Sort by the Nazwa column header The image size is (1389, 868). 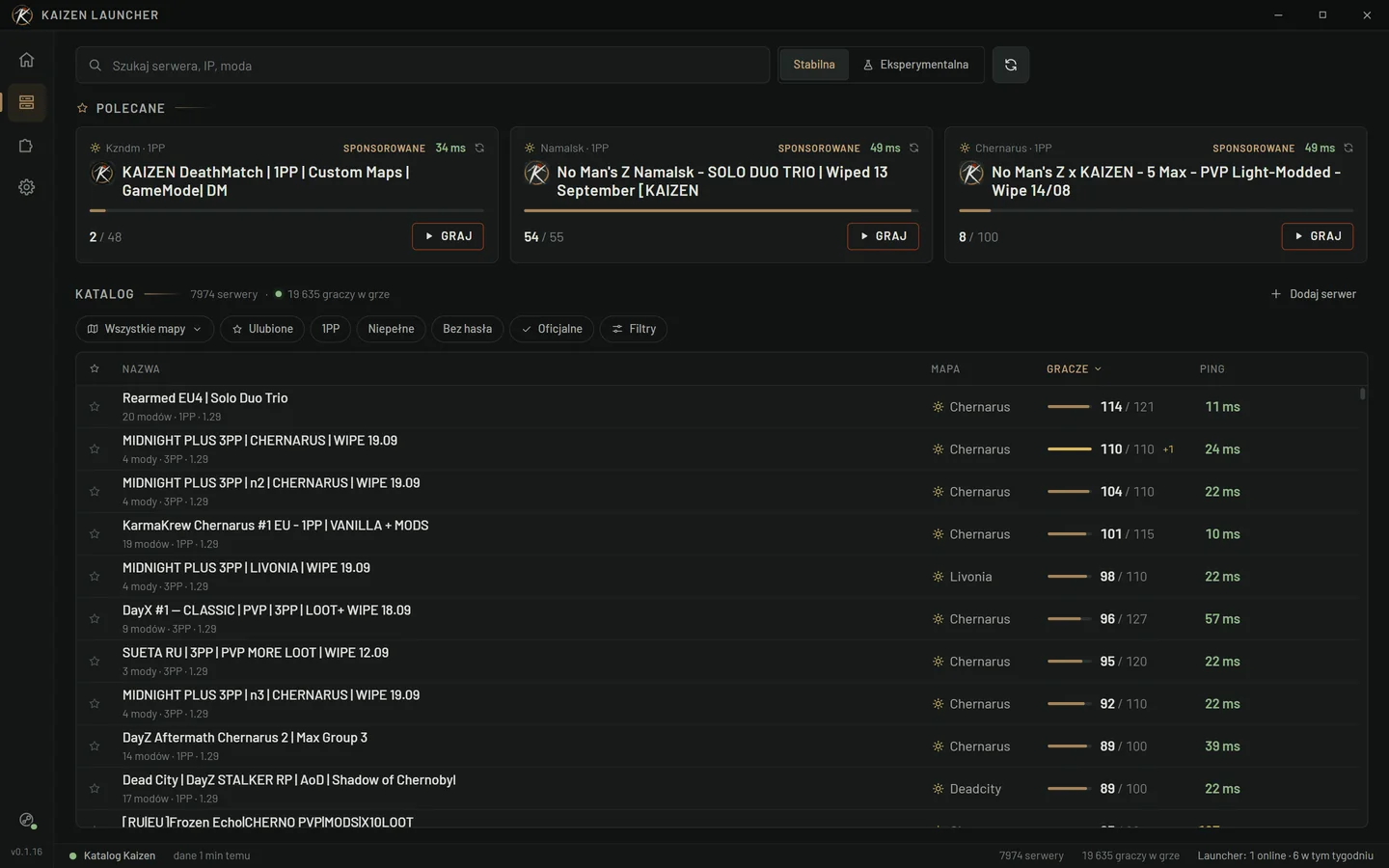tap(141, 369)
